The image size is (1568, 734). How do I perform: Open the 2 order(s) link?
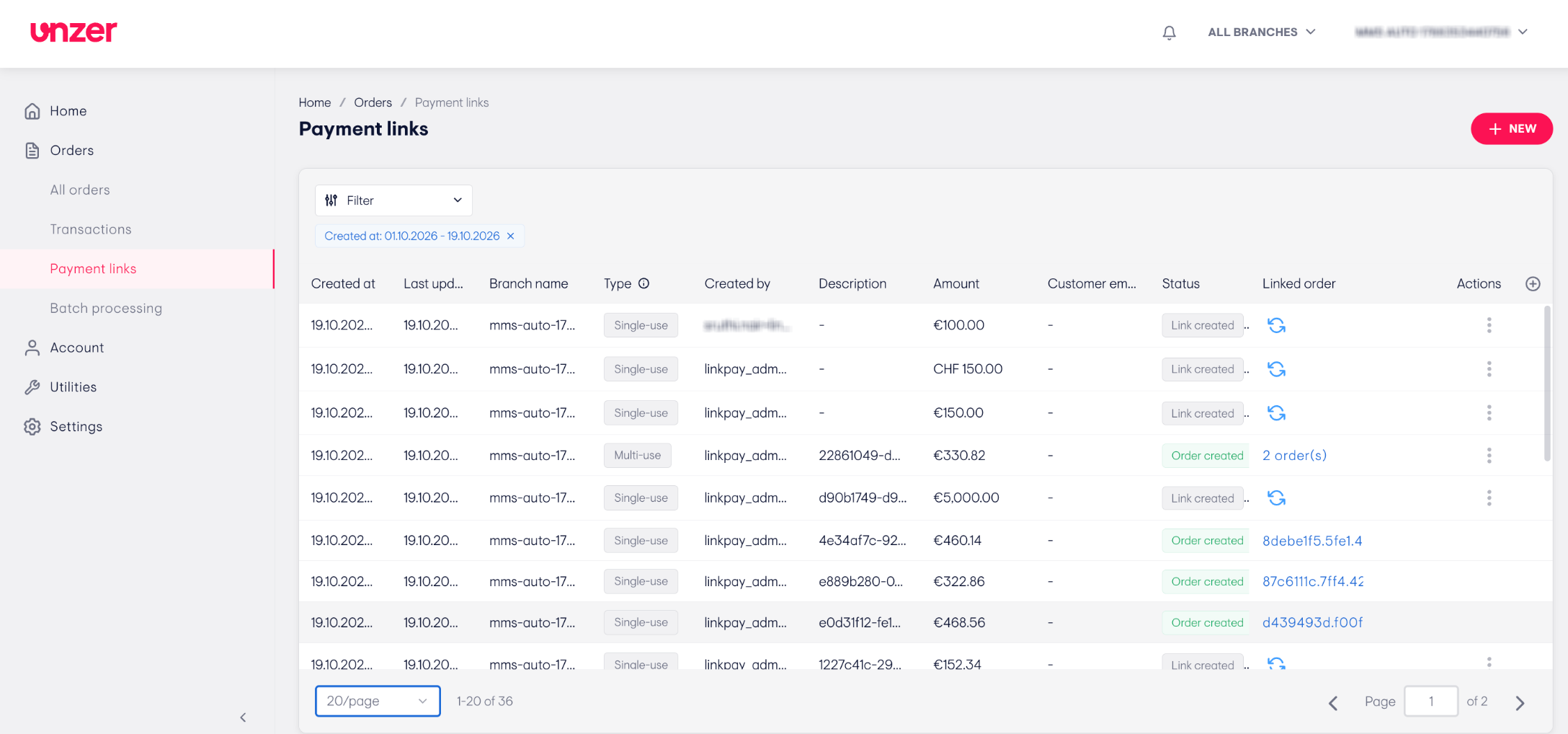point(1294,456)
